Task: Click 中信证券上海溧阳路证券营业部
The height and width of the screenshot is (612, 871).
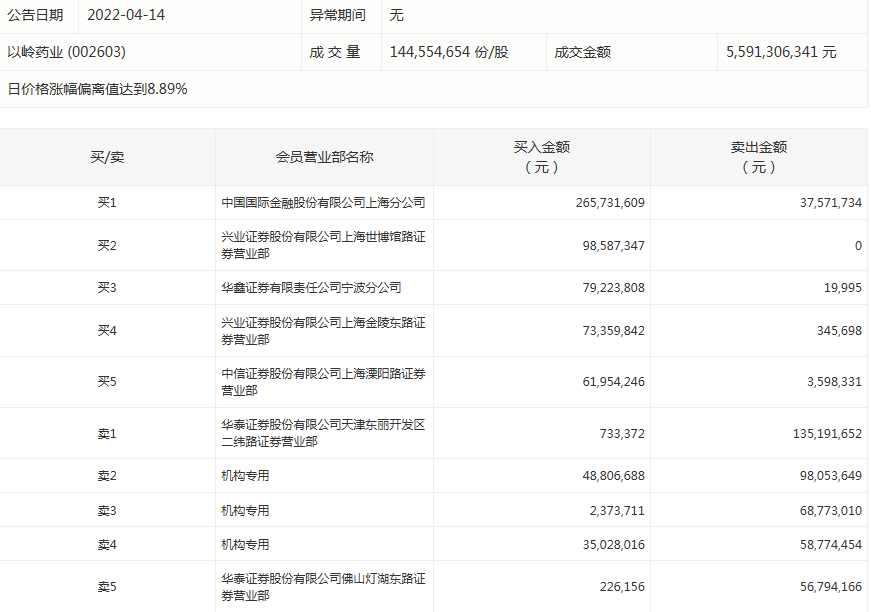Action: point(323,382)
